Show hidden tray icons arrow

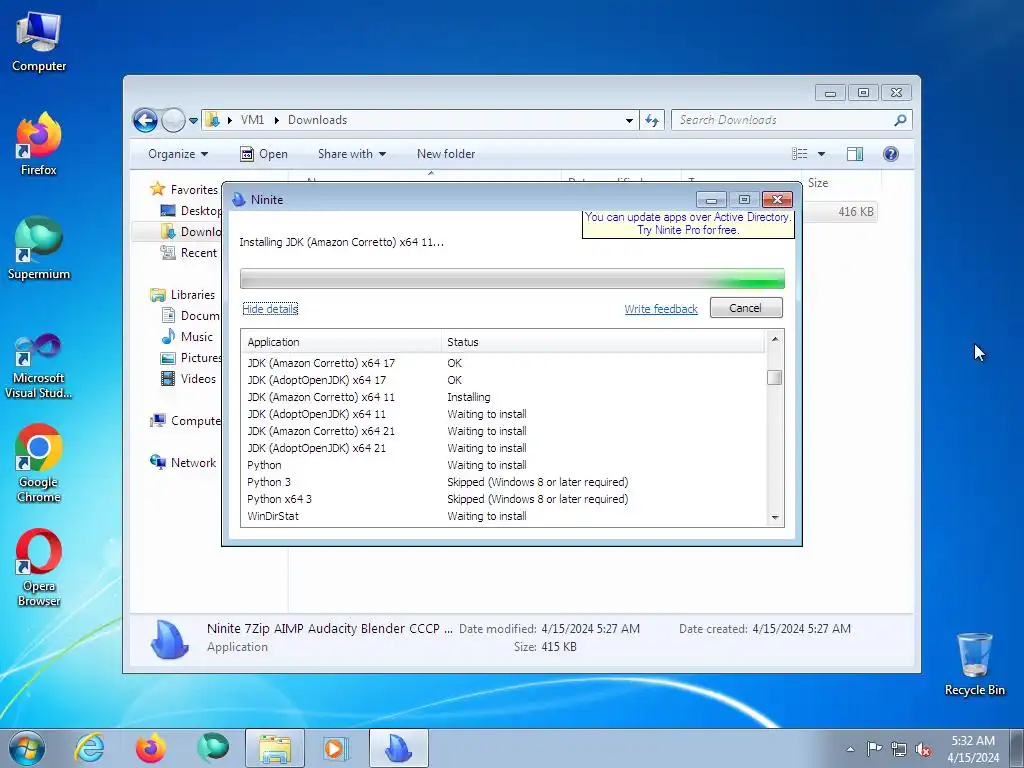(x=850, y=749)
